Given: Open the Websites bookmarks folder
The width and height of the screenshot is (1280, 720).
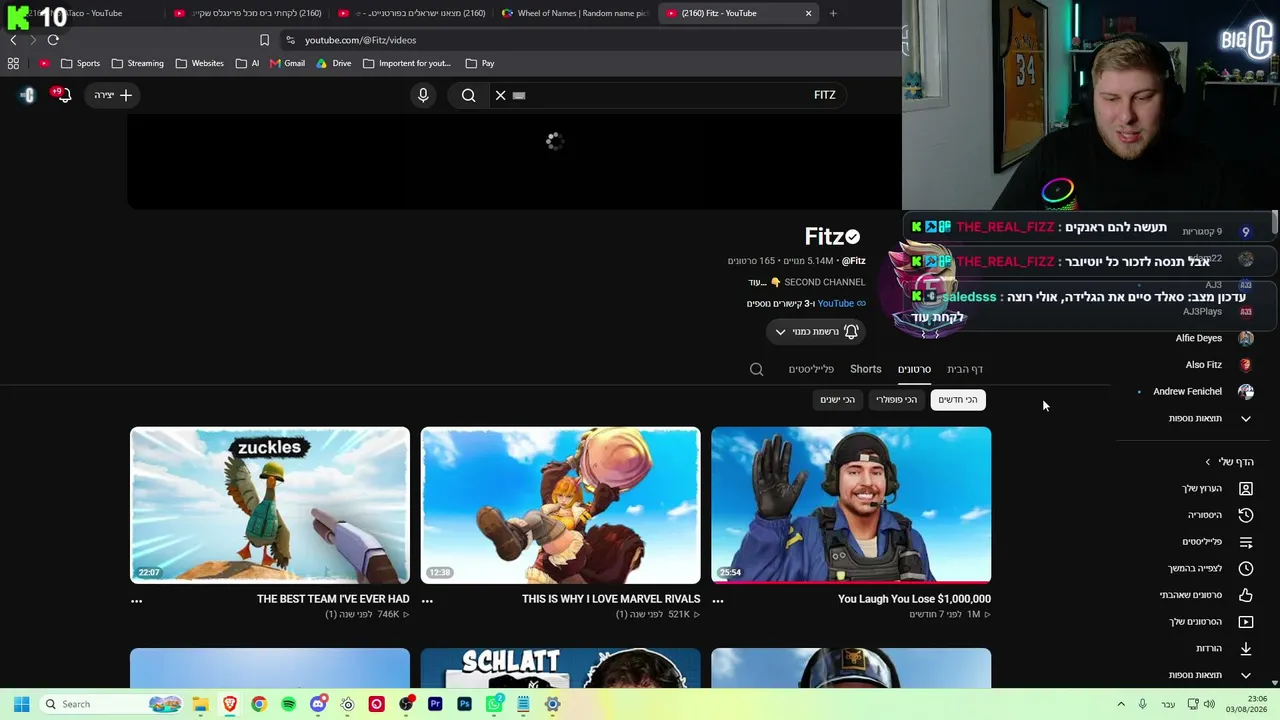Looking at the screenshot, I should [200, 63].
